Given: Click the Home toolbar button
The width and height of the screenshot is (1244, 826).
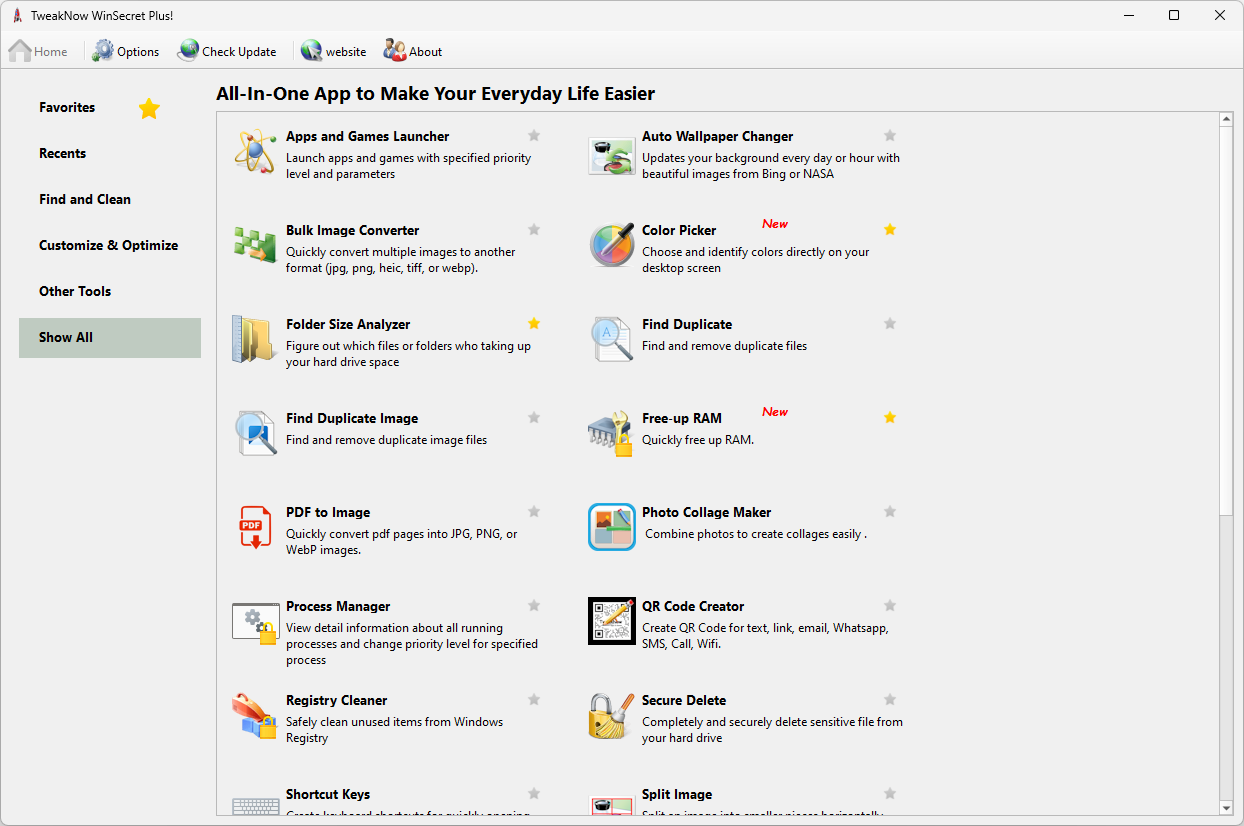Looking at the screenshot, I should (39, 51).
